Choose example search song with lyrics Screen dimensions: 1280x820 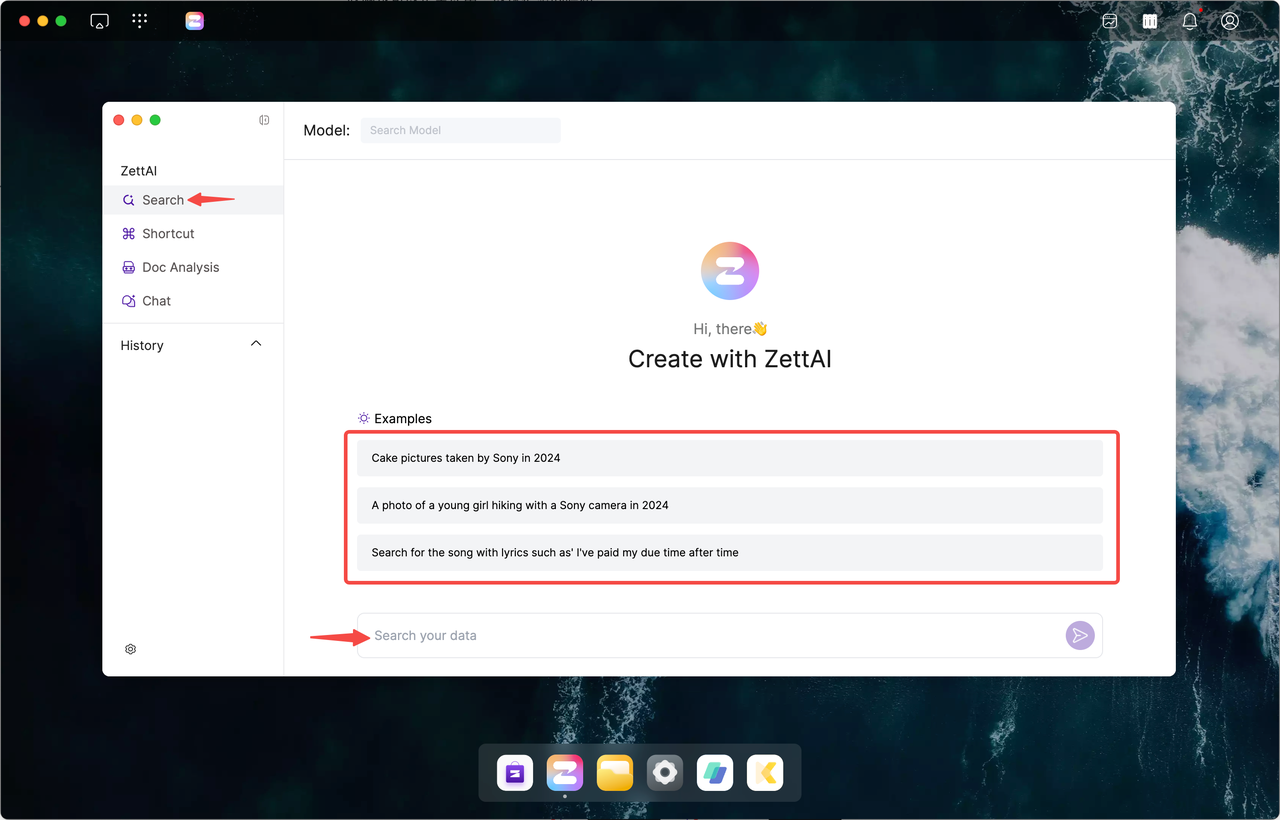tap(730, 552)
